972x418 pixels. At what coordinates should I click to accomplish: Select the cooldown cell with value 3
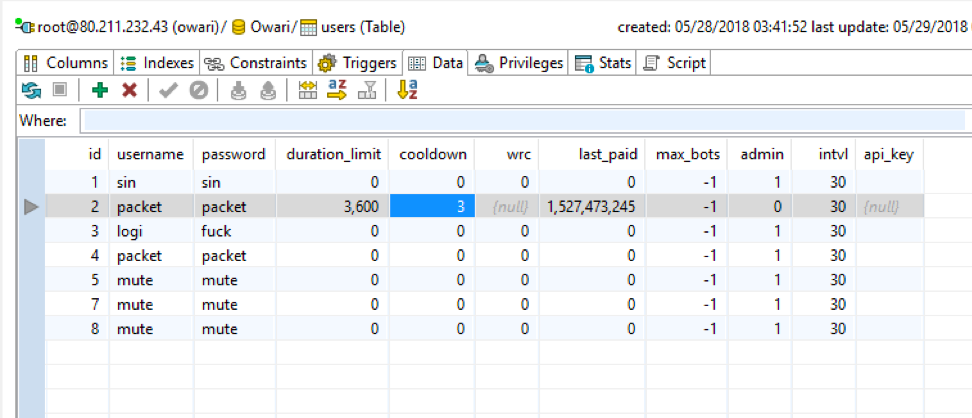pos(429,206)
